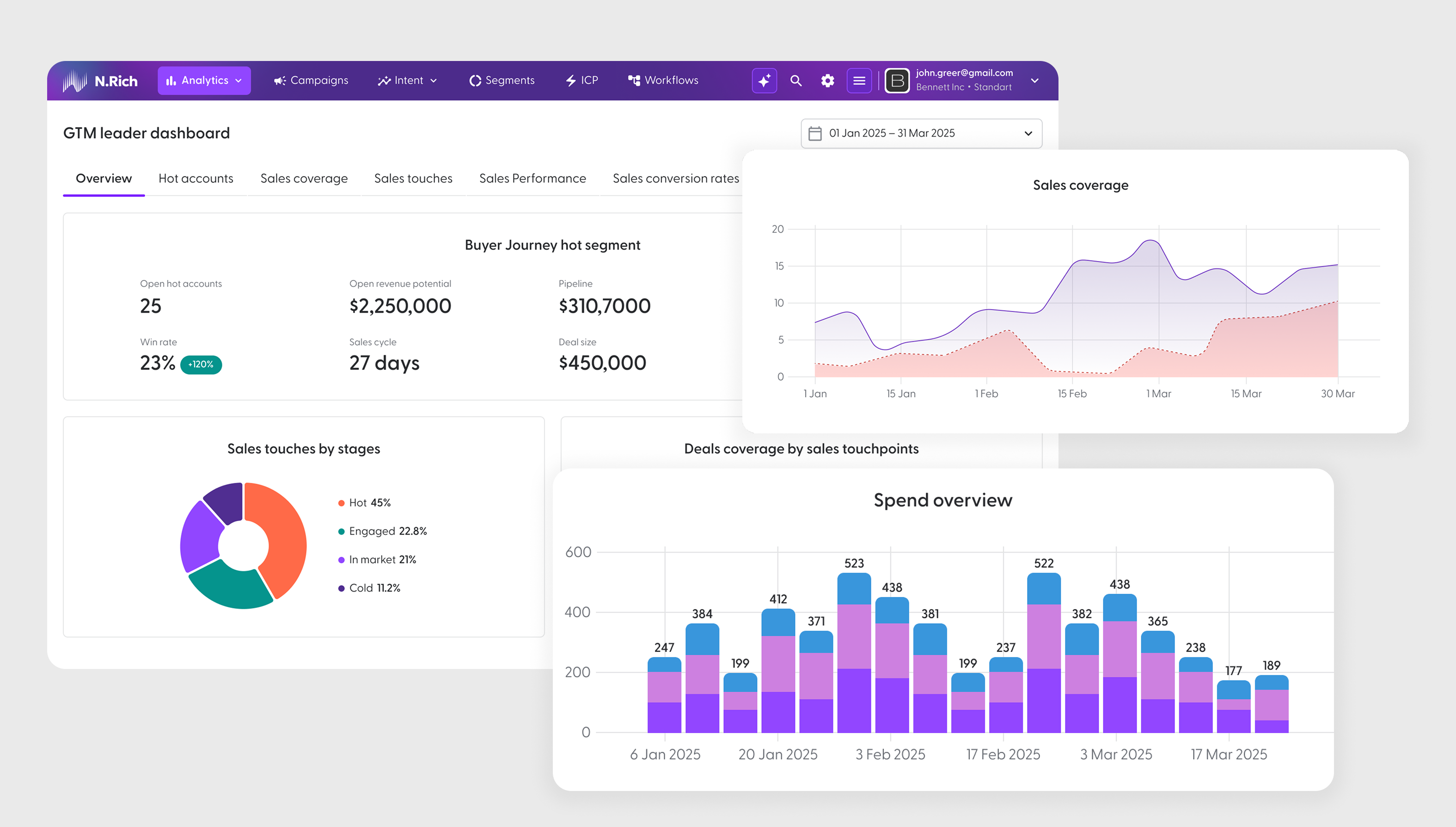1456x827 pixels.
Task: Click the calendar icon in date picker
Action: (814, 134)
